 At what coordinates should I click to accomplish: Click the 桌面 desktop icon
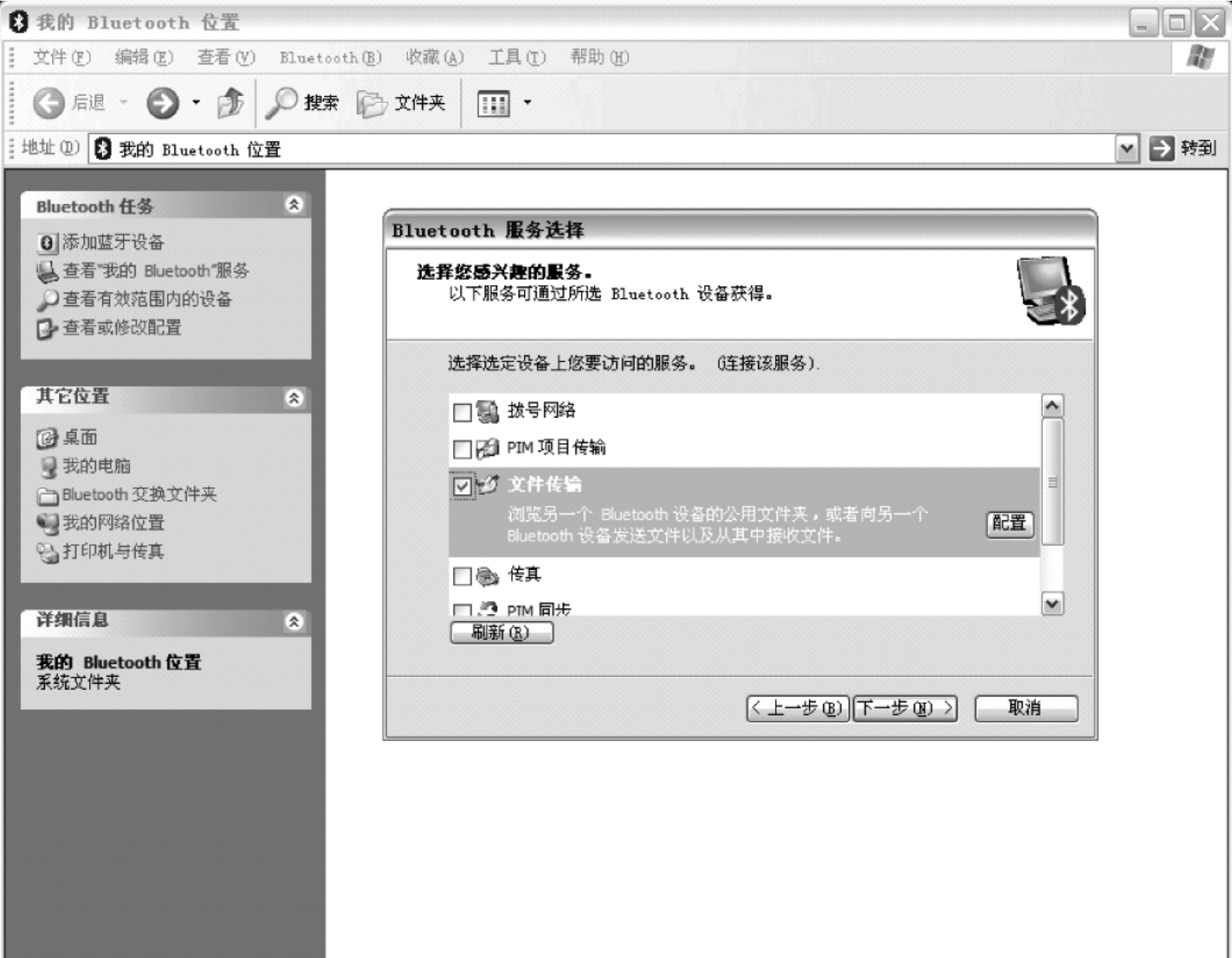tap(46, 438)
